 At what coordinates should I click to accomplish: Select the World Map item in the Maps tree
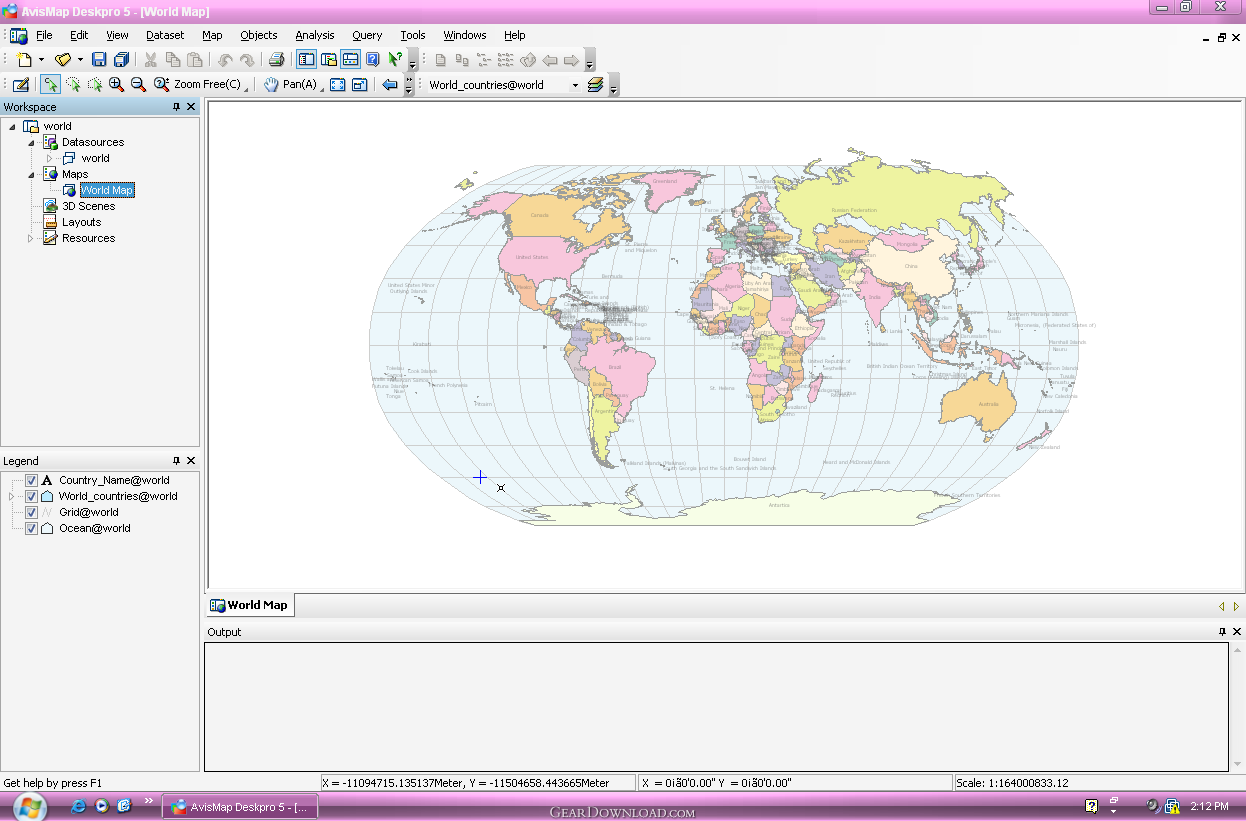click(x=107, y=190)
